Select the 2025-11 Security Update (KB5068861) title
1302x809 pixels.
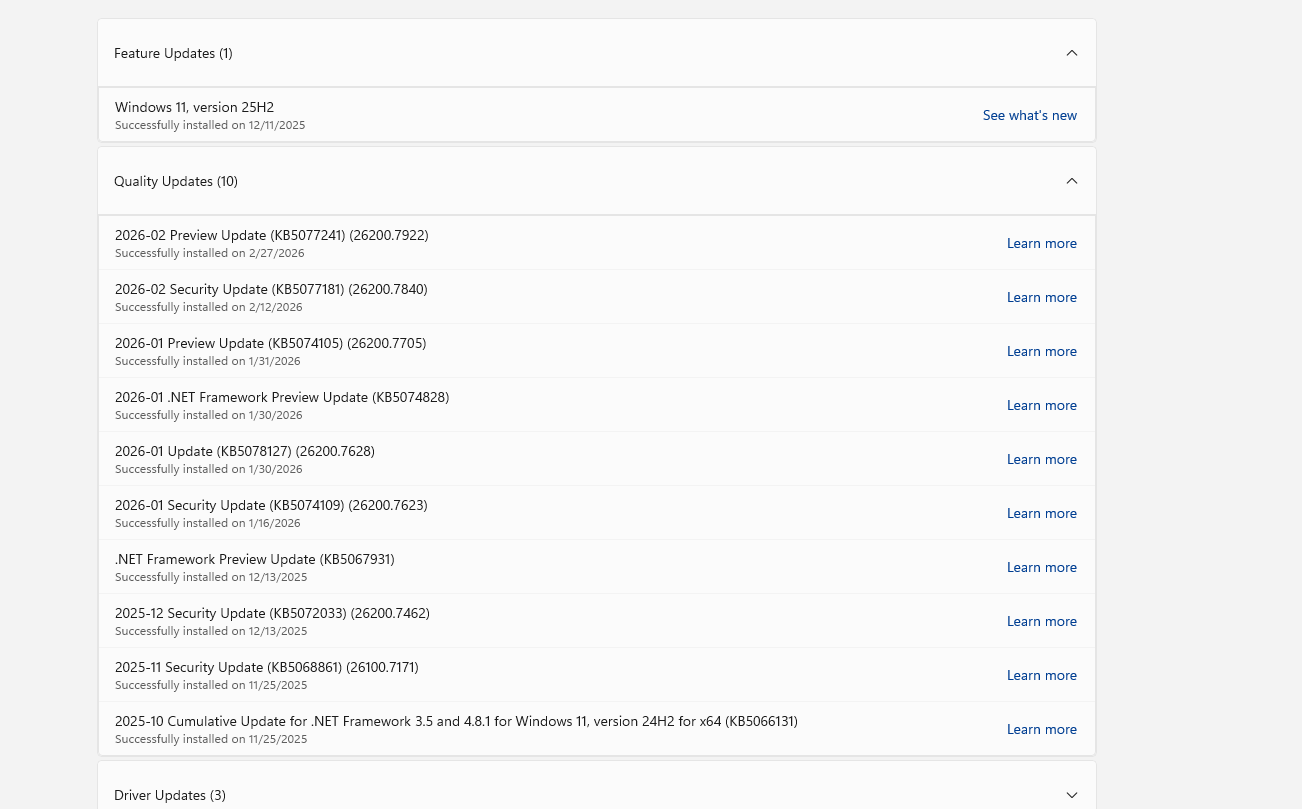(267, 667)
